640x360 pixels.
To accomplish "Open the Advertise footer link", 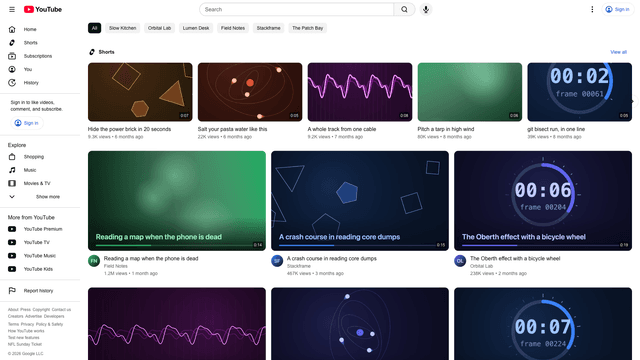I will coord(33,316).
